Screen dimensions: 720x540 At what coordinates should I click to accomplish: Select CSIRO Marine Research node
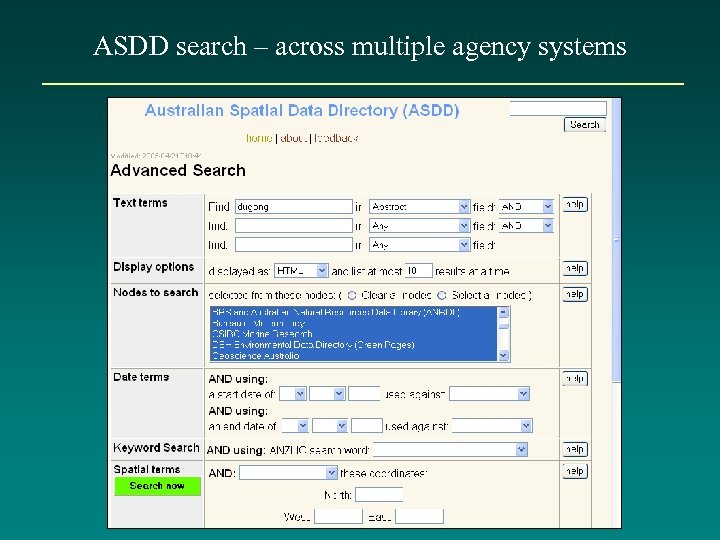pyautogui.click(x=354, y=334)
